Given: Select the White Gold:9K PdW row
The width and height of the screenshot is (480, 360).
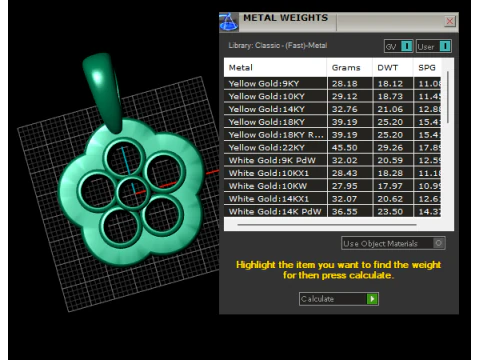Looking at the screenshot, I should [x=332, y=160].
